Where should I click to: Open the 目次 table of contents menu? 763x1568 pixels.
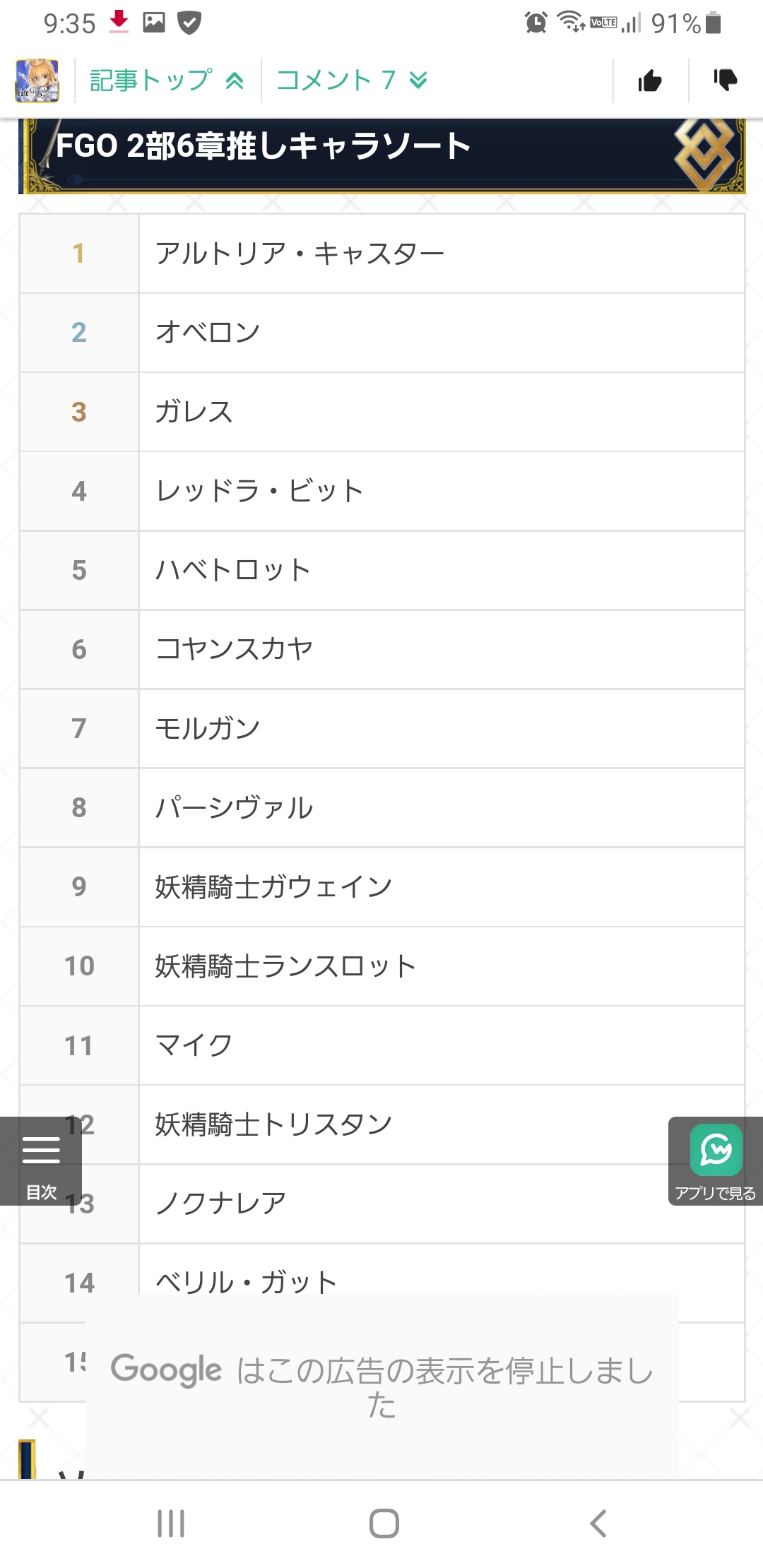click(x=41, y=1160)
